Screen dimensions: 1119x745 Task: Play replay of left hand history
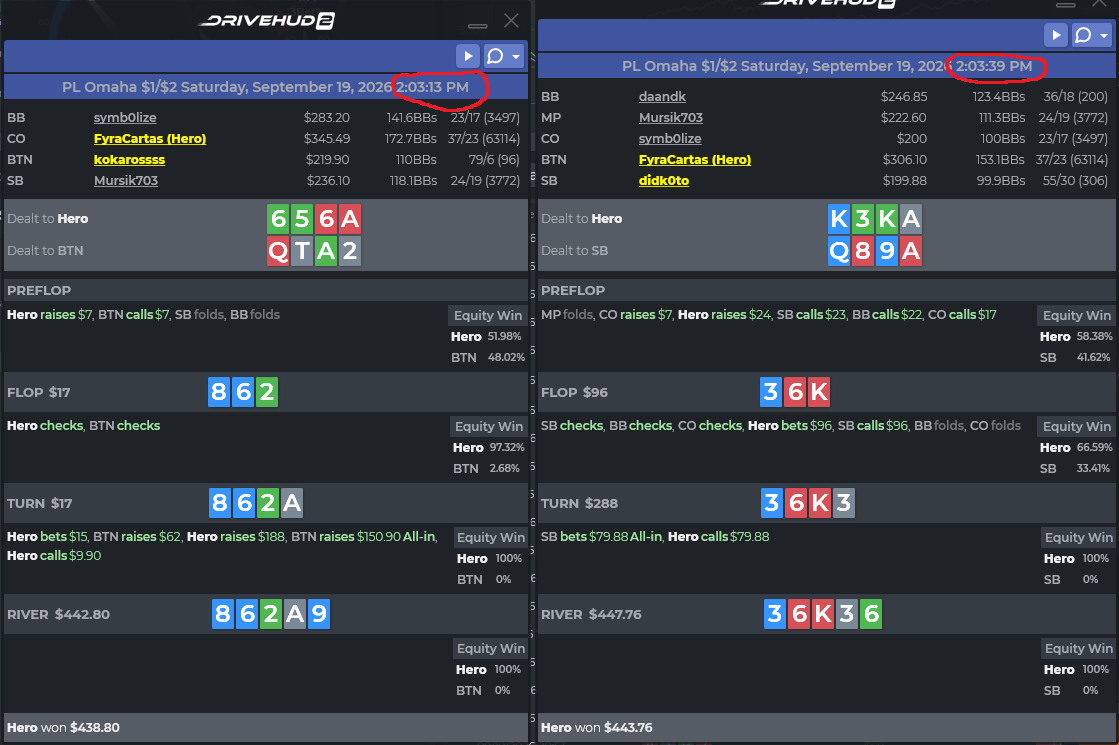coord(467,56)
